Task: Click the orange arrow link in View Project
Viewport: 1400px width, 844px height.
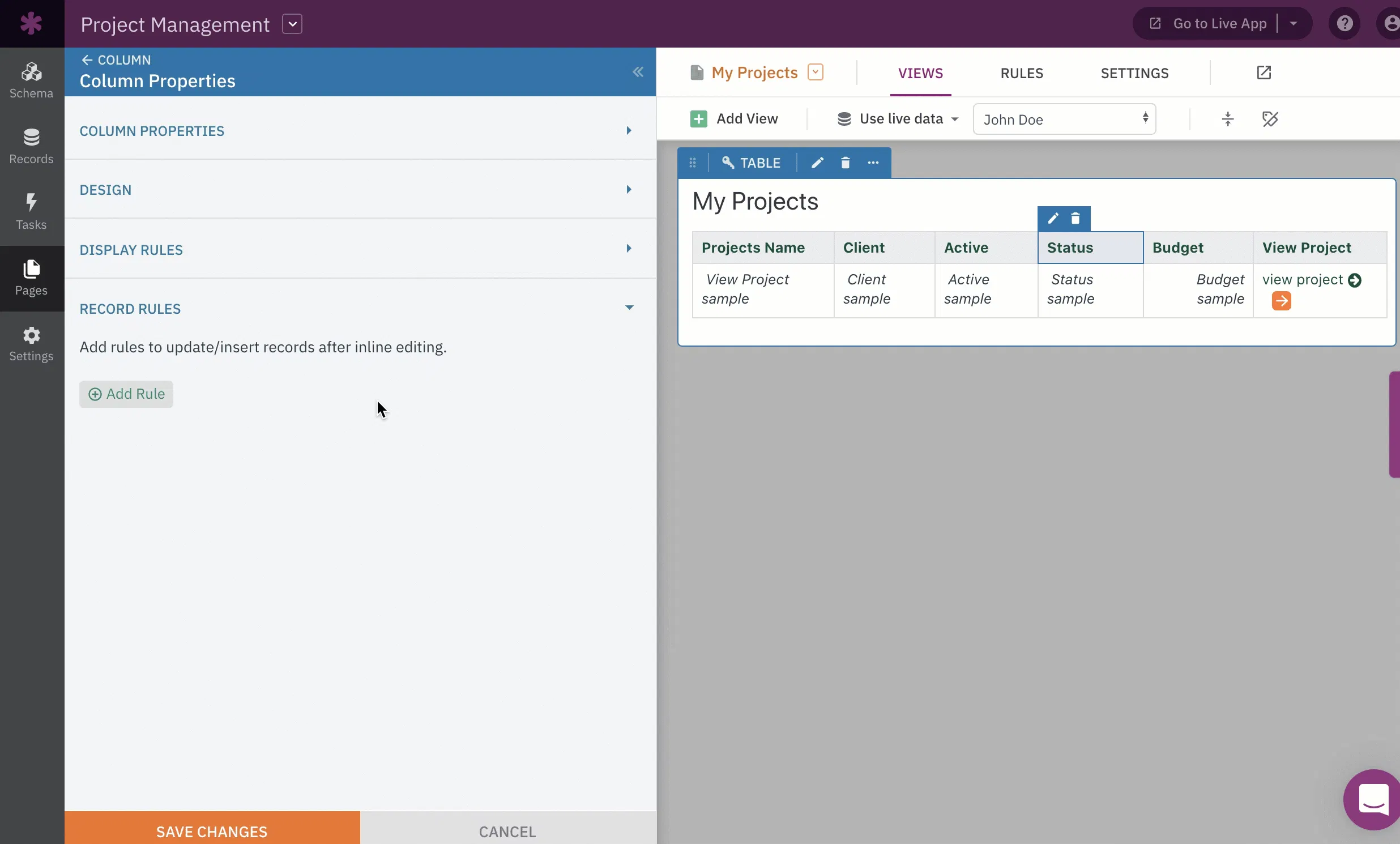Action: tap(1281, 301)
